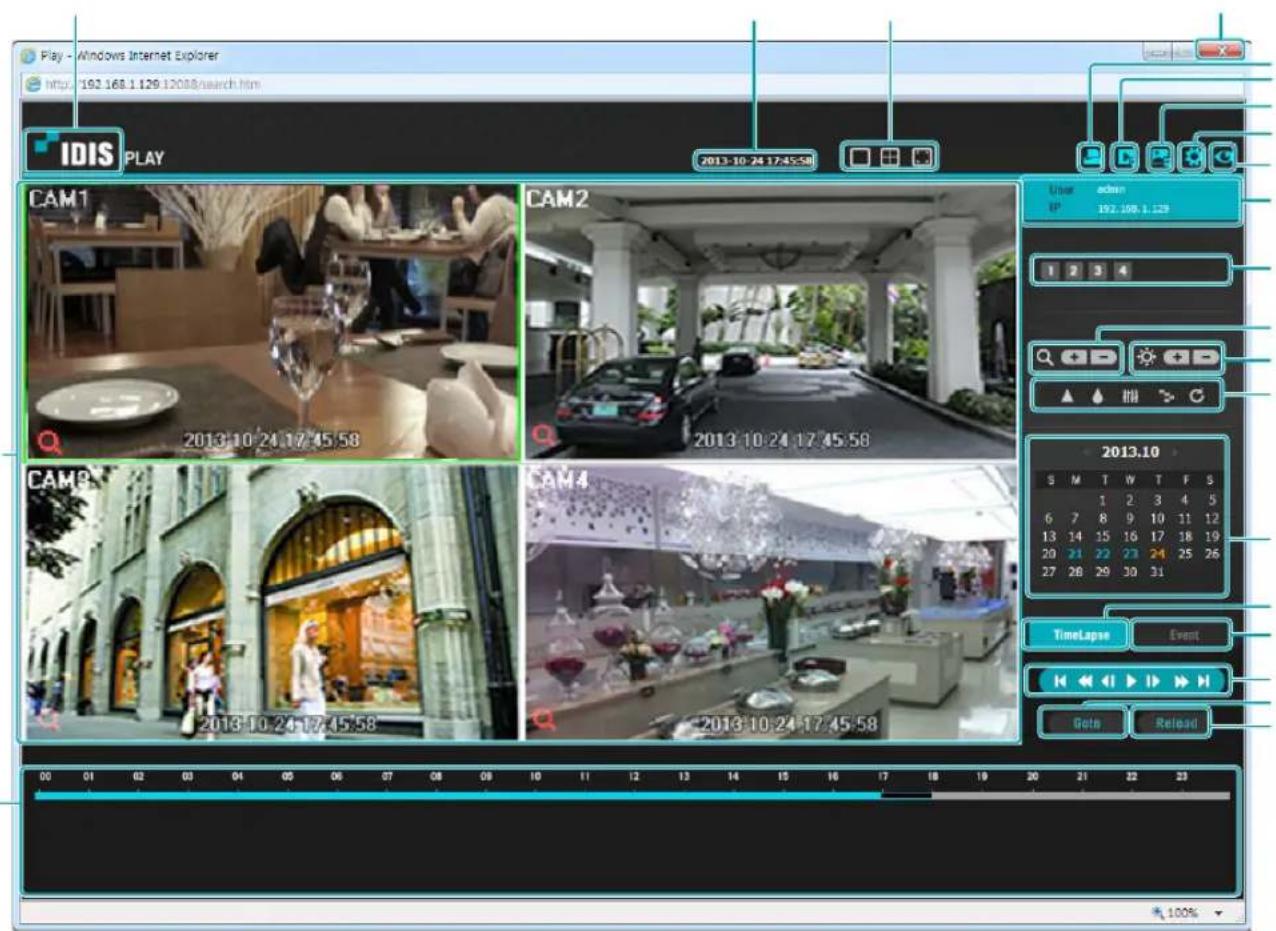
Task: Select the CAM4 video pane
Action: click(770, 603)
